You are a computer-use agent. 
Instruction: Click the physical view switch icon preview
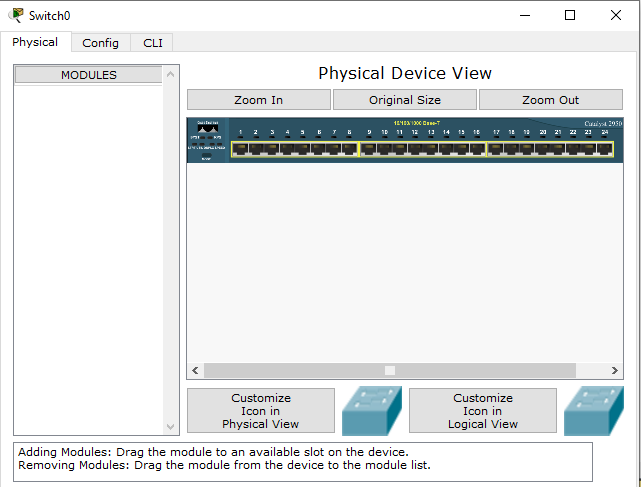371,411
